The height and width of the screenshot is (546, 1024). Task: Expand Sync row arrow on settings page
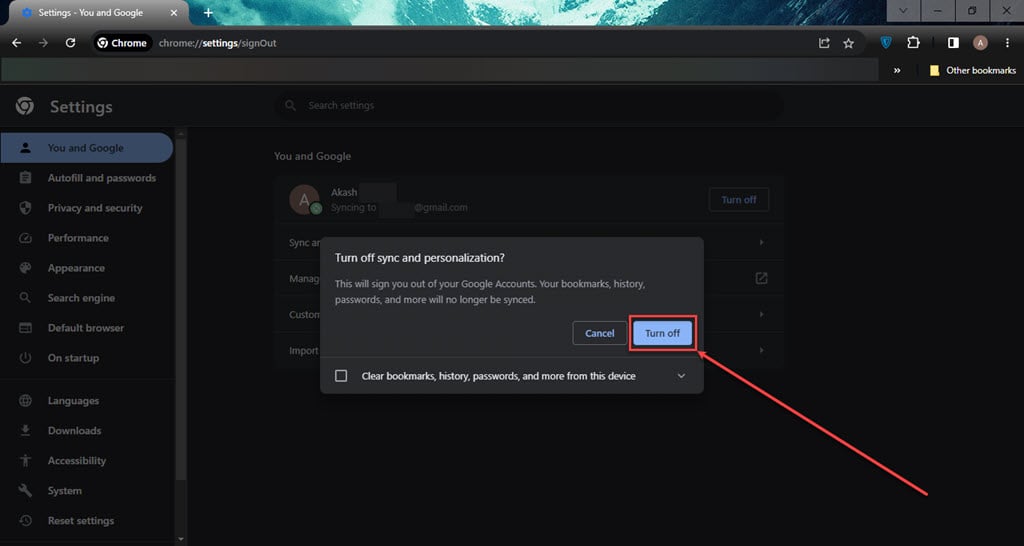click(761, 242)
